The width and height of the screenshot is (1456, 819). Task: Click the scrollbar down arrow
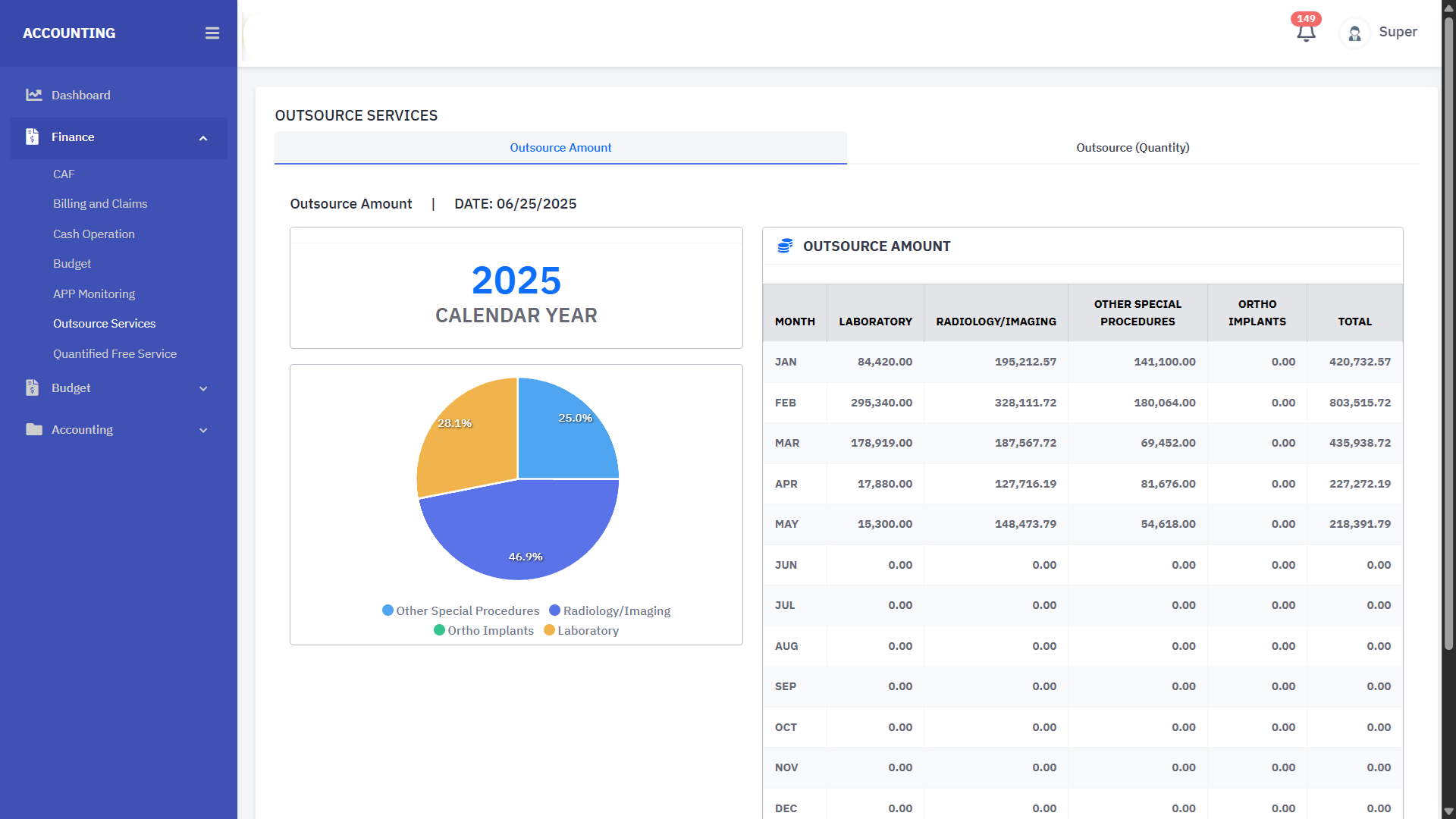click(x=1448, y=811)
